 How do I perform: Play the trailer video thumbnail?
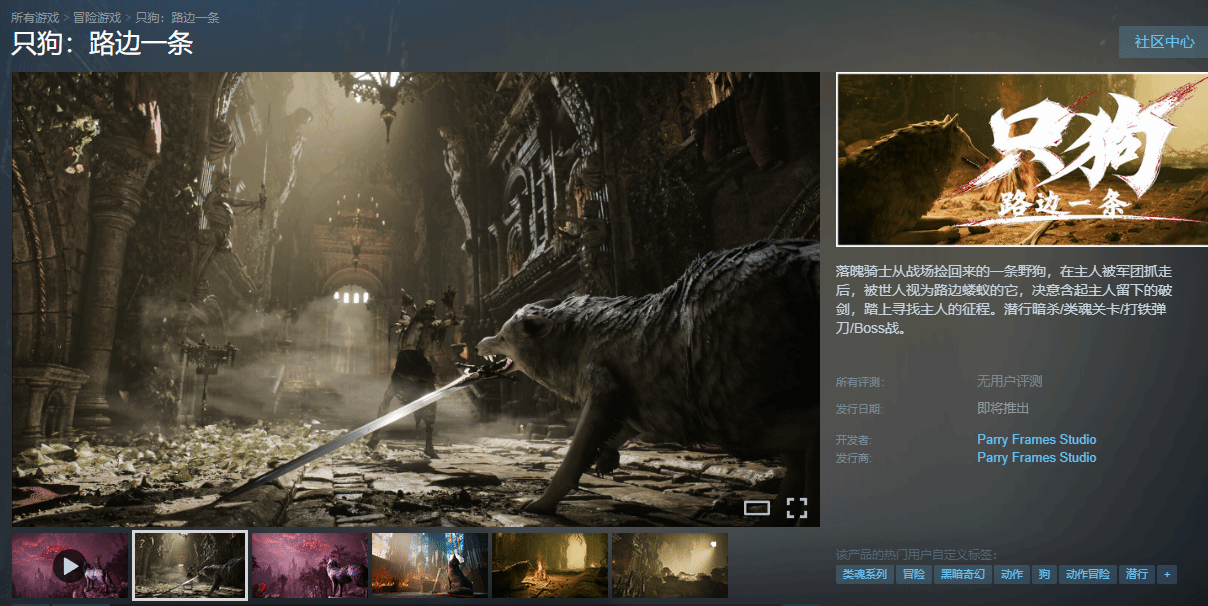(70, 565)
